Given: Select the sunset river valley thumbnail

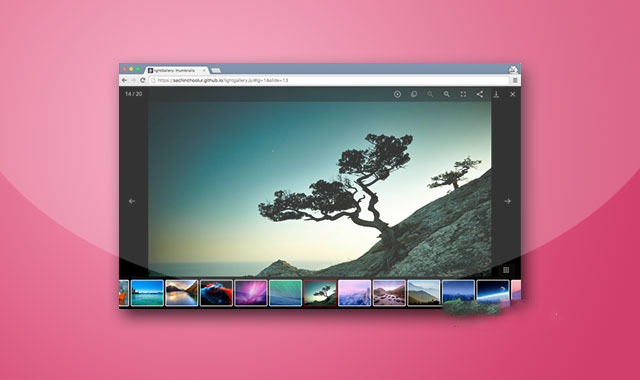Looking at the screenshot, I should (x=182, y=293).
